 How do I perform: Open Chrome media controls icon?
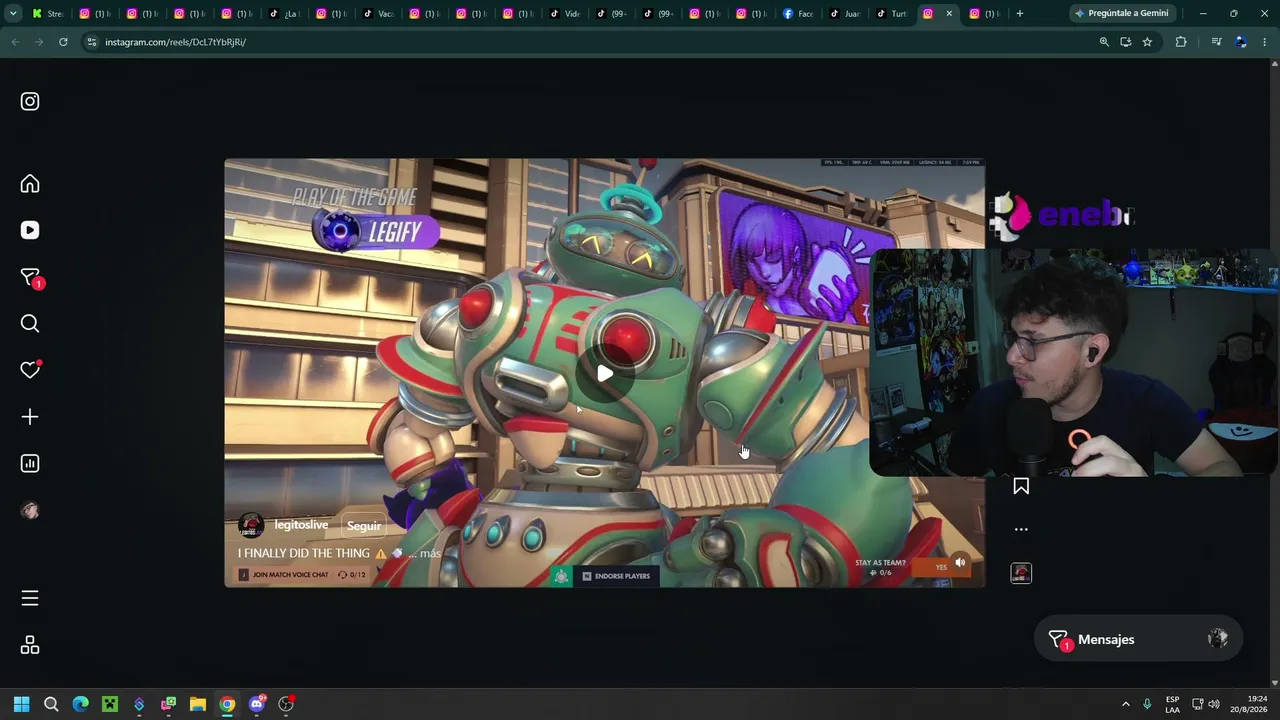[x=1216, y=42]
